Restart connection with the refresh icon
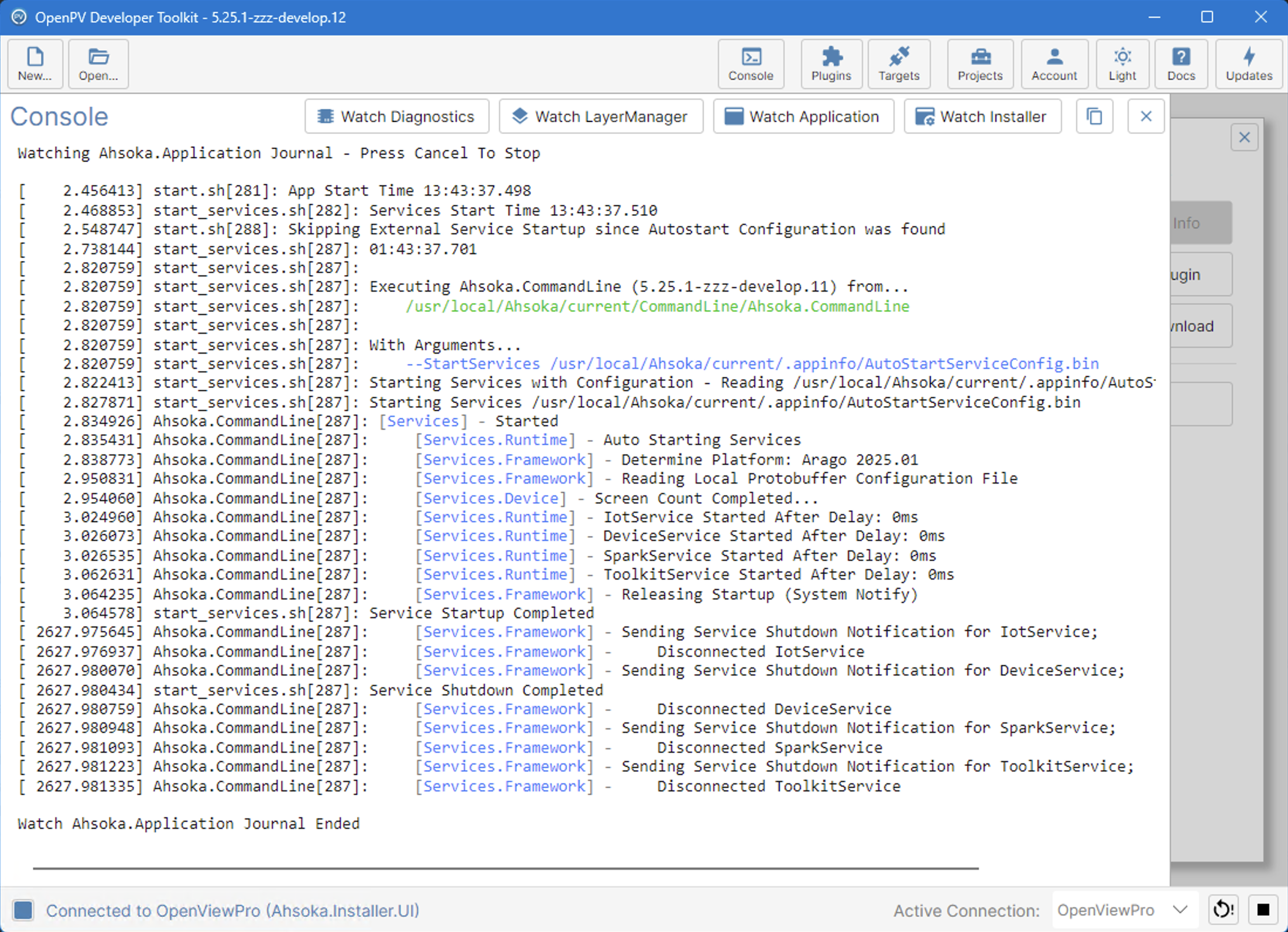Image resolution: width=1288 pixels, height=932 pixels. [1223, 910]
